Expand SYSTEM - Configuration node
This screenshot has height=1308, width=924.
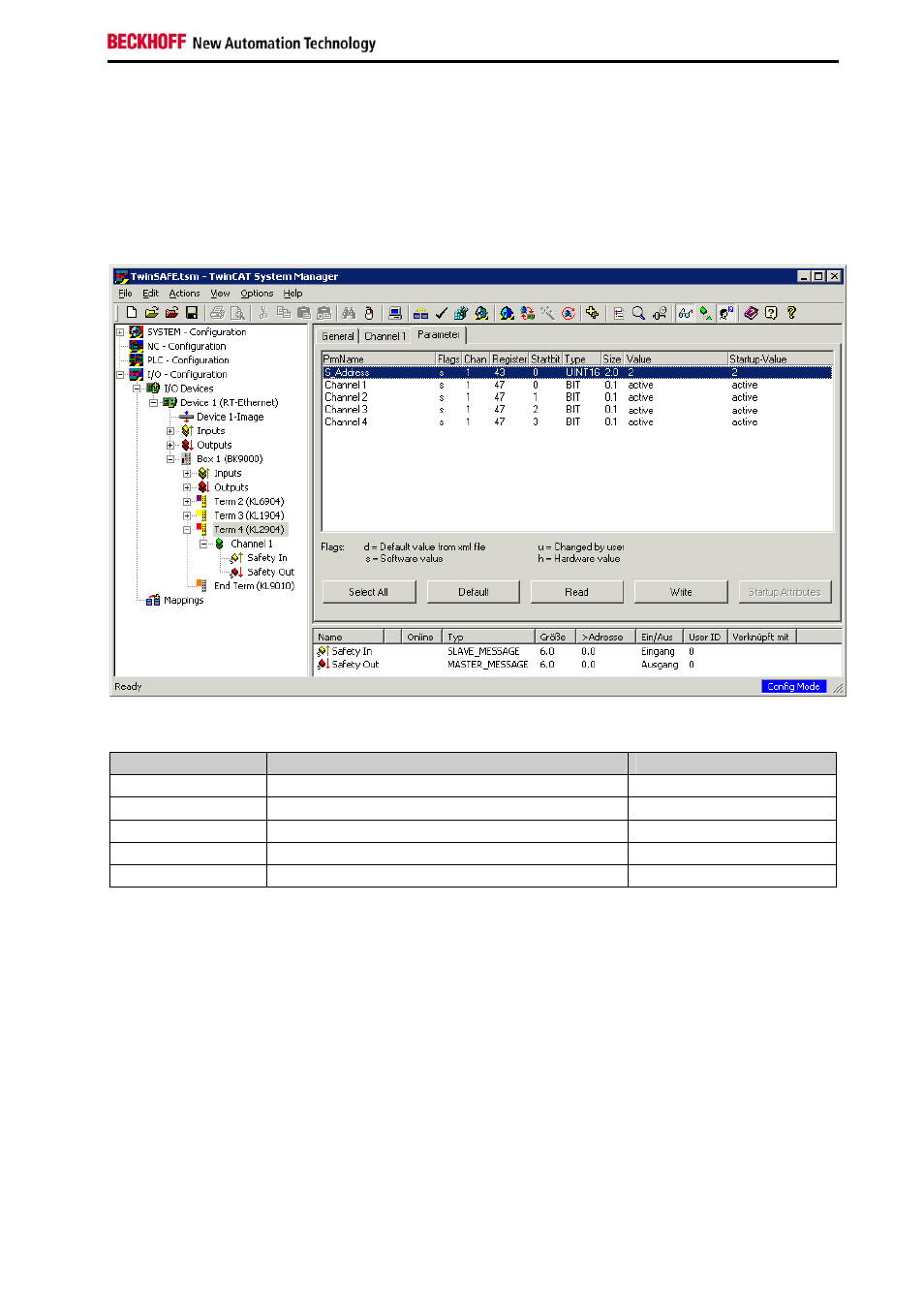coord(120,332)
